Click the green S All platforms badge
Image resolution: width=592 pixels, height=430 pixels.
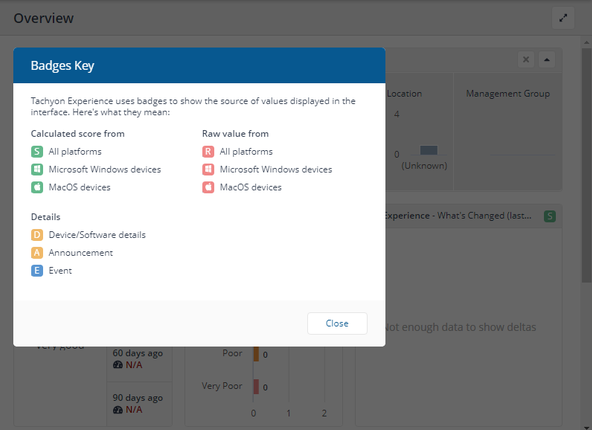(x=37, y=152)
